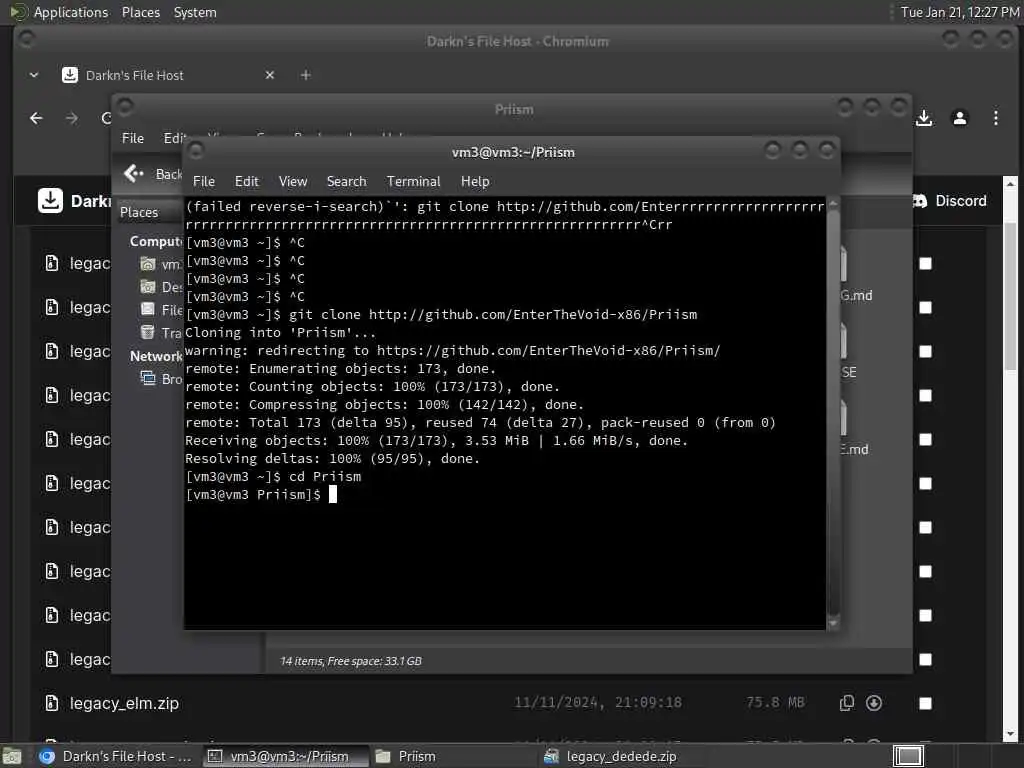Open the Applications menu in top panel

pyautogui.click(x=71, y=12)
